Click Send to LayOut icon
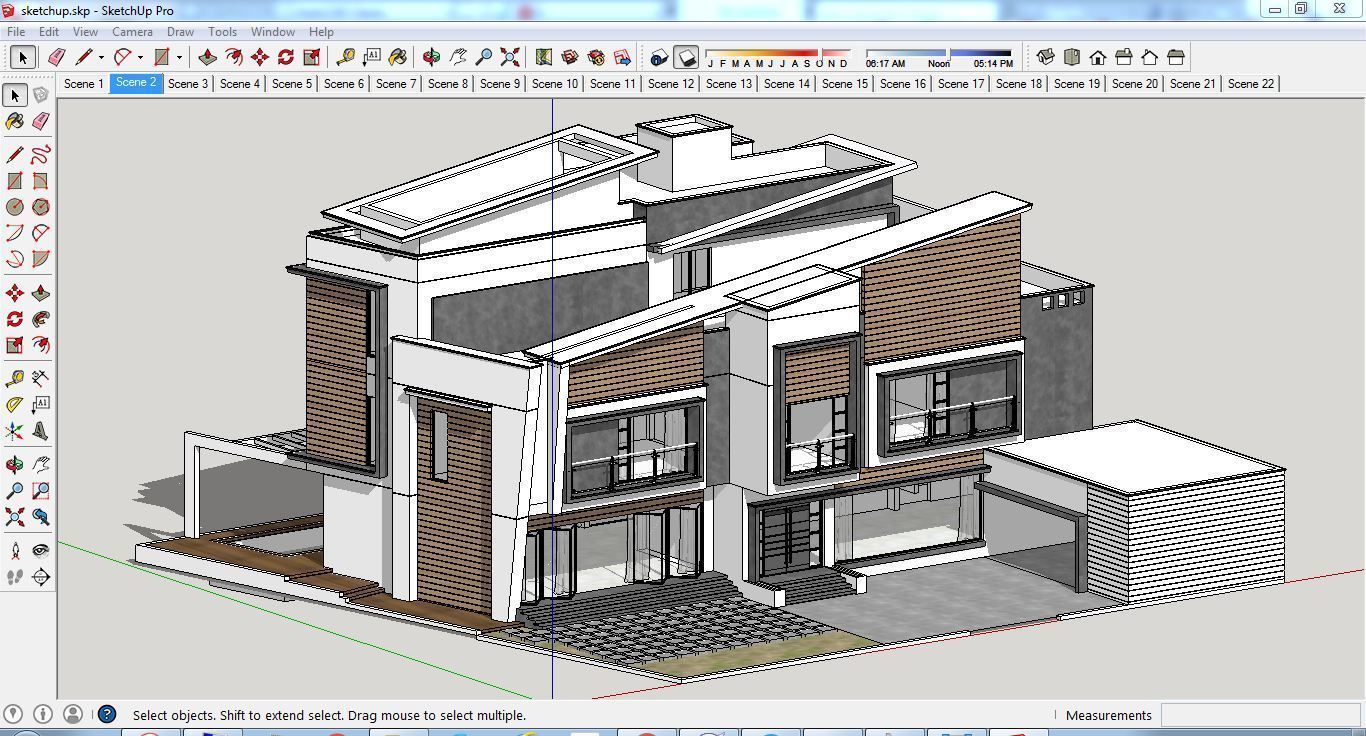Viewport: 1366px width, 736px height. [x=622, y=57]
